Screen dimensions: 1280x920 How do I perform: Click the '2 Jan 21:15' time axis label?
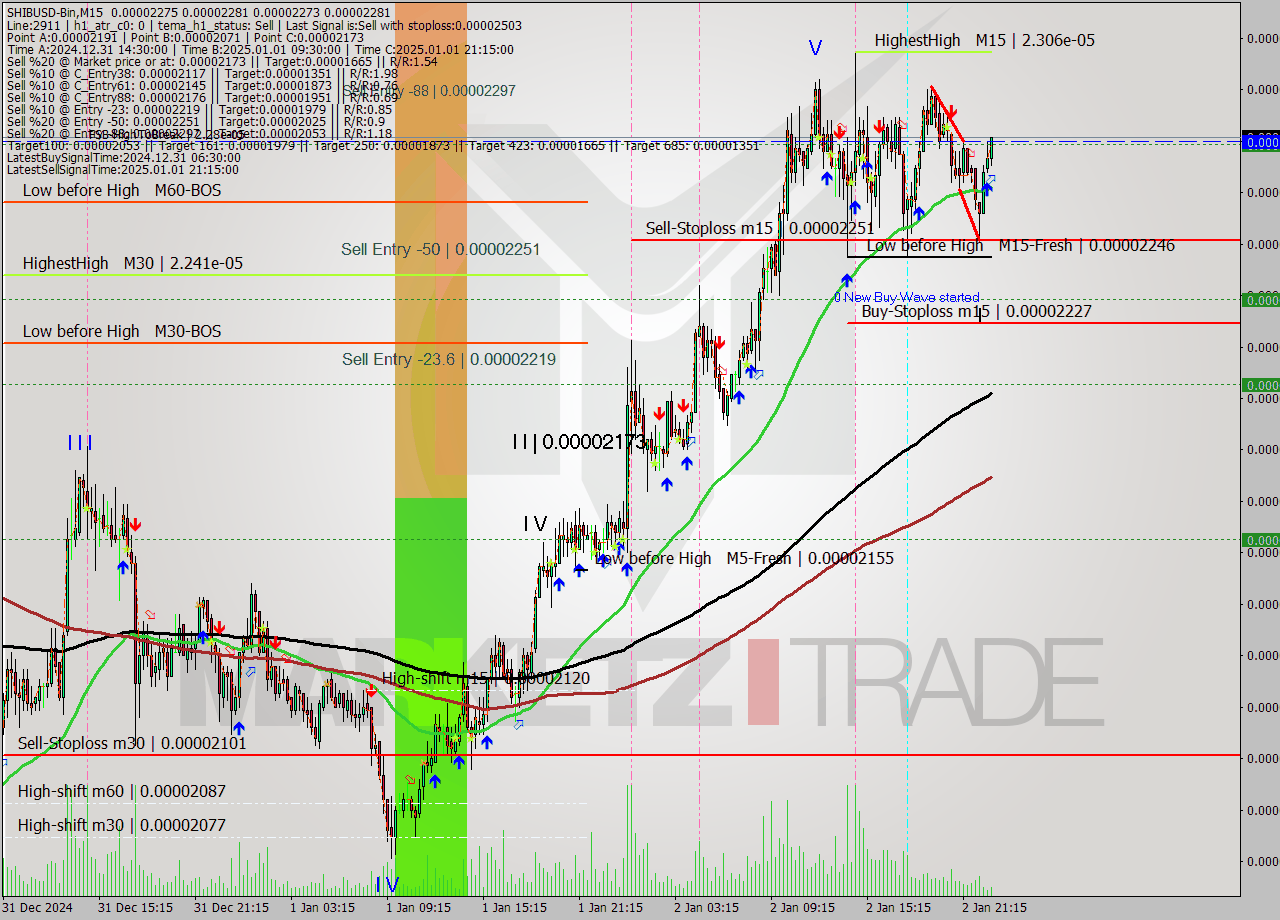pyautogui.click(x=994, y=908)
